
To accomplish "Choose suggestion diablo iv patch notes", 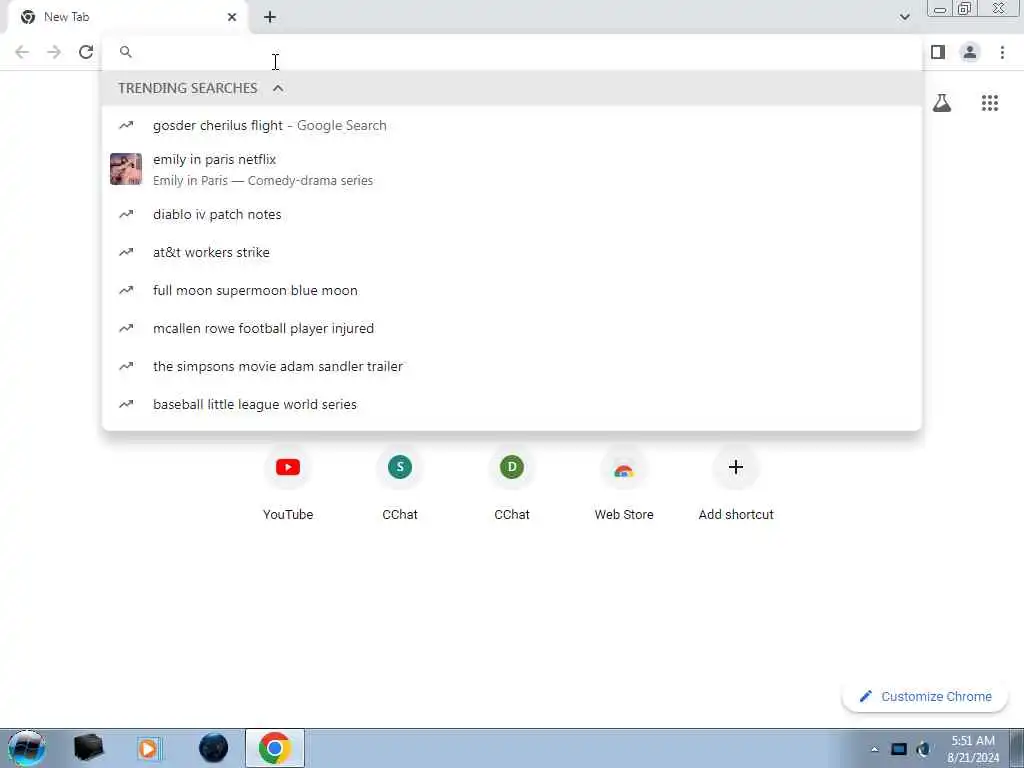I will pyautogui.click(x=512, y=214).
